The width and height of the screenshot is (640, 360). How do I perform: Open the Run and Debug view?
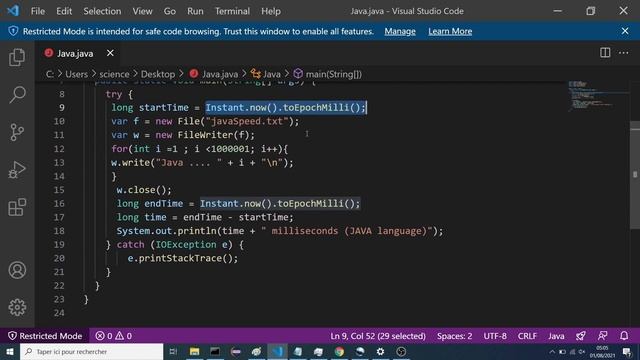[17, 169]
